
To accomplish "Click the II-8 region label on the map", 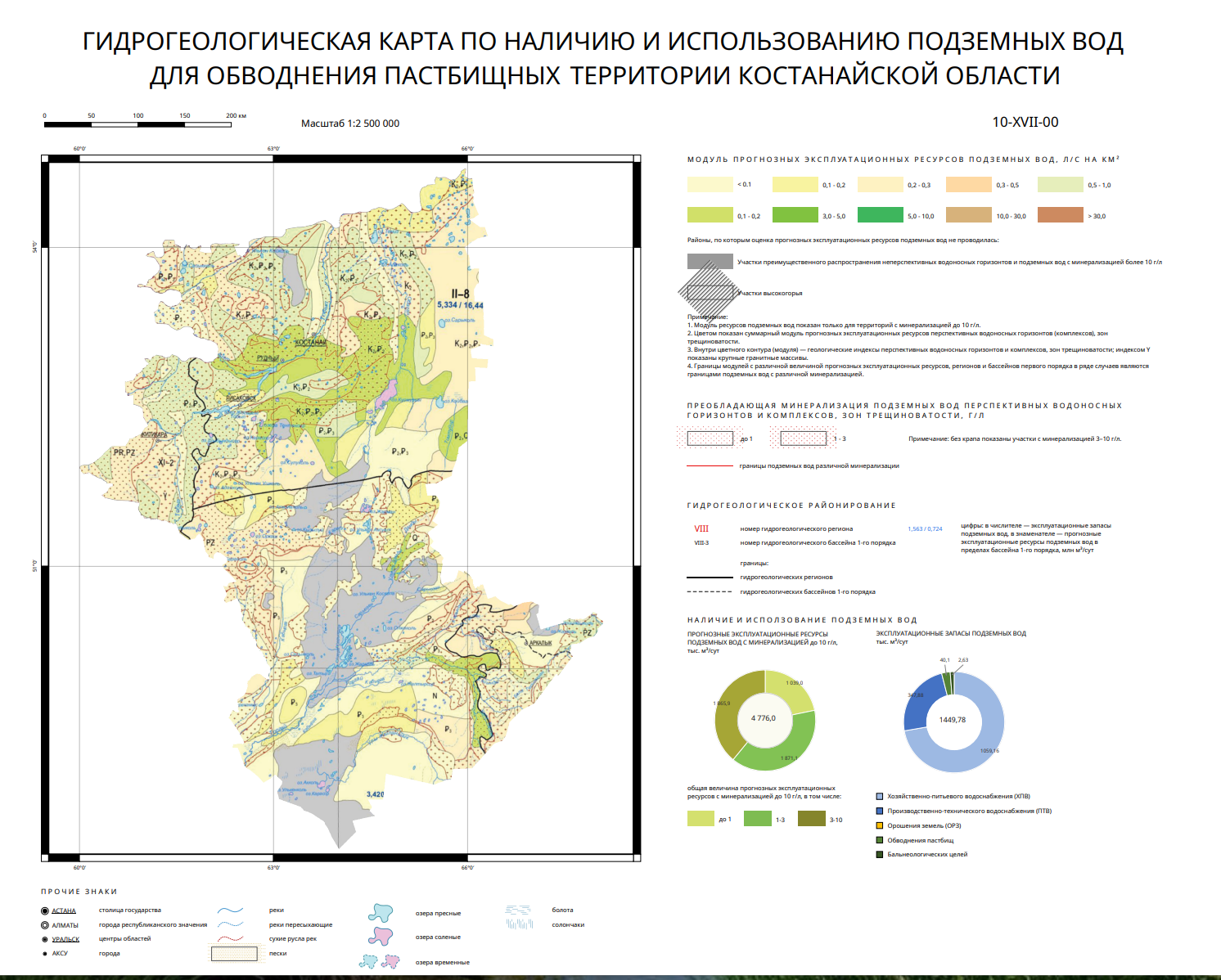I will pyautogui.click(x=461, y=294).
